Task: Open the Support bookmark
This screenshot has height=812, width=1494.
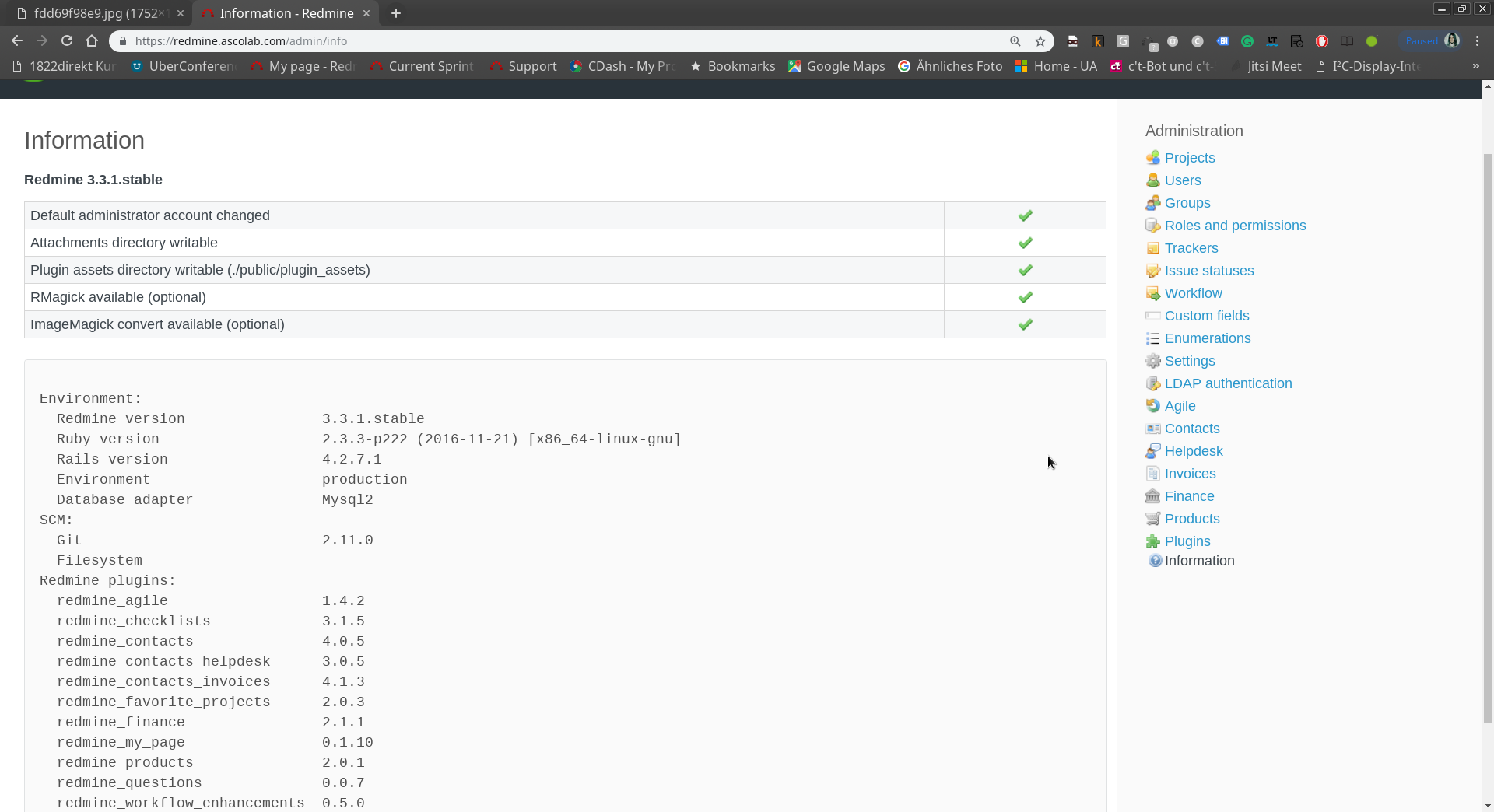Action: 524,66
